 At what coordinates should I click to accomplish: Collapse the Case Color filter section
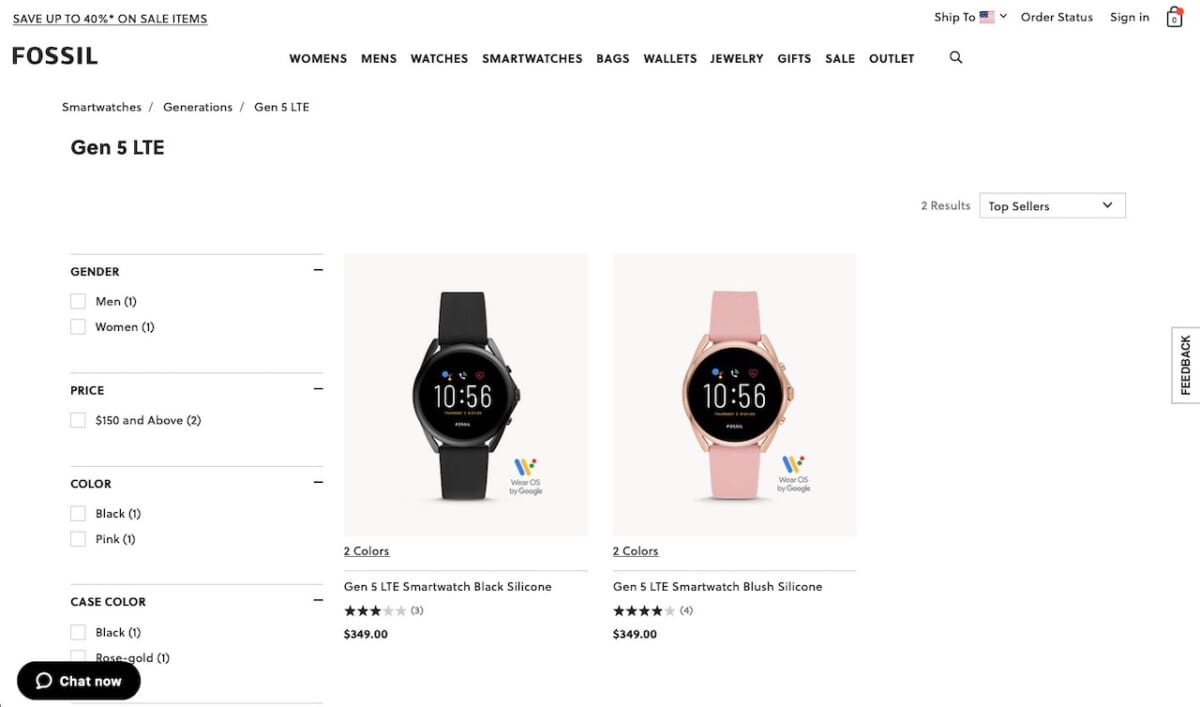coord(318,601)
